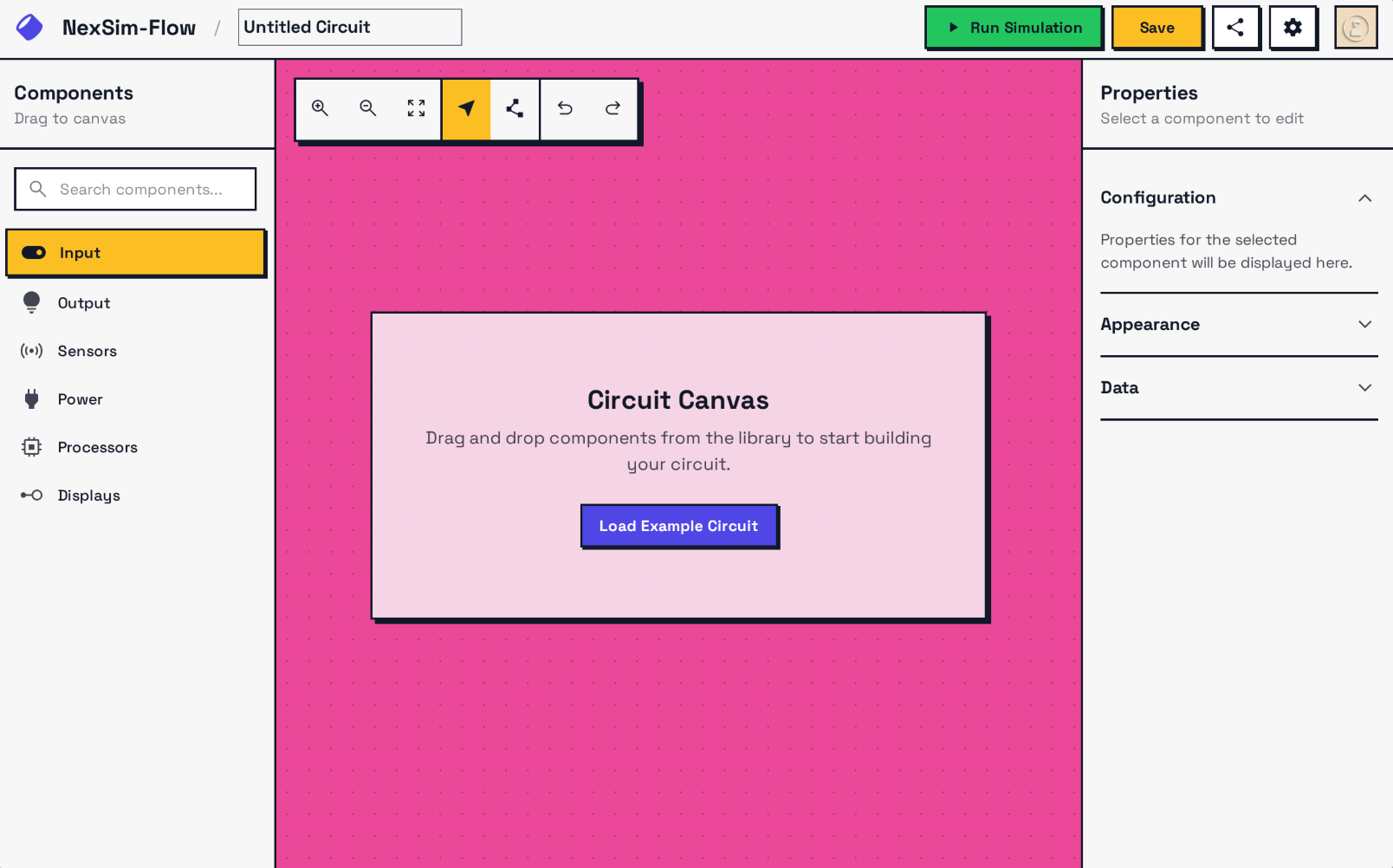This screenshot has height=868, width=1393.
Task: Expand the Appearance section
Action: [x=1364, y=325]
